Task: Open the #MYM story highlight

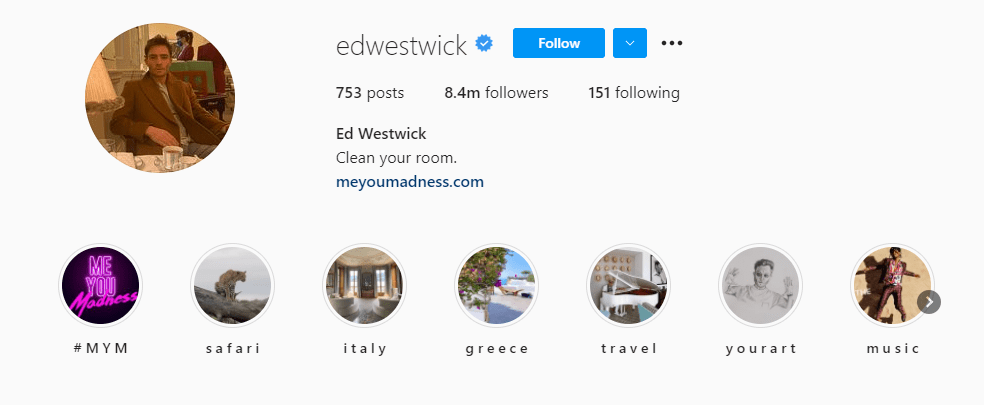Action: click(100, 285)
